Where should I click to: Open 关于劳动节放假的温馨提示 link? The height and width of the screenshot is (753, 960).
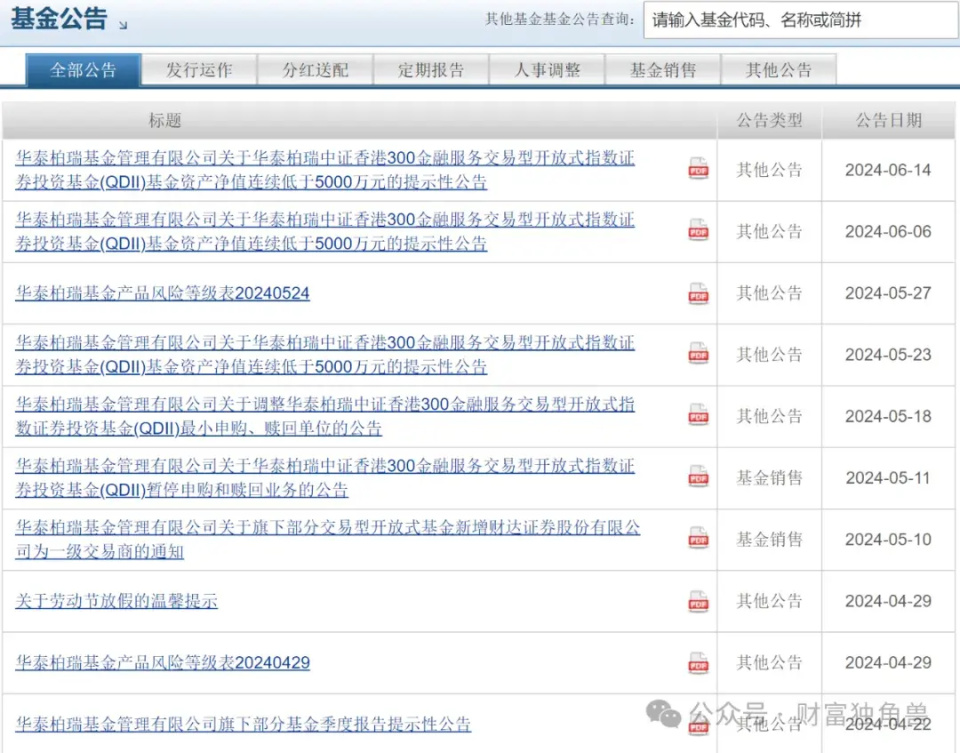116,601
